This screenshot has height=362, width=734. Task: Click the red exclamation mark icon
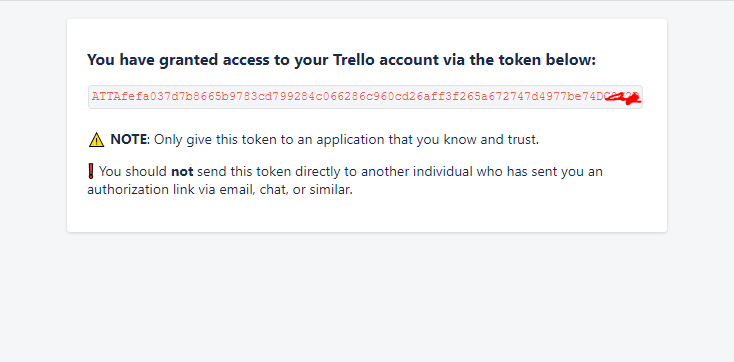[x=91, y=171]
